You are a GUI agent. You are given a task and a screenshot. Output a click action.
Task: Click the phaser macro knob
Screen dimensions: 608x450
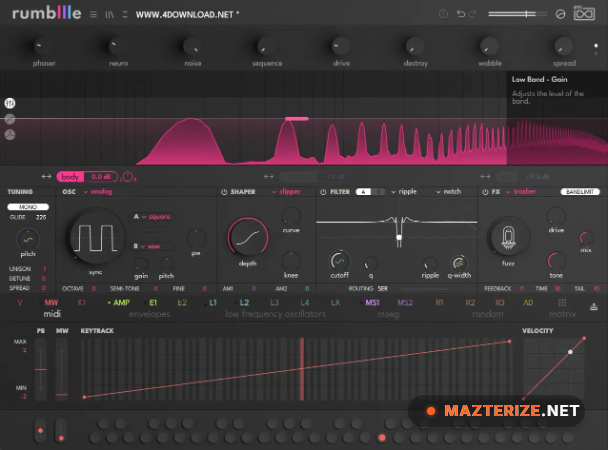coord(41,46)
